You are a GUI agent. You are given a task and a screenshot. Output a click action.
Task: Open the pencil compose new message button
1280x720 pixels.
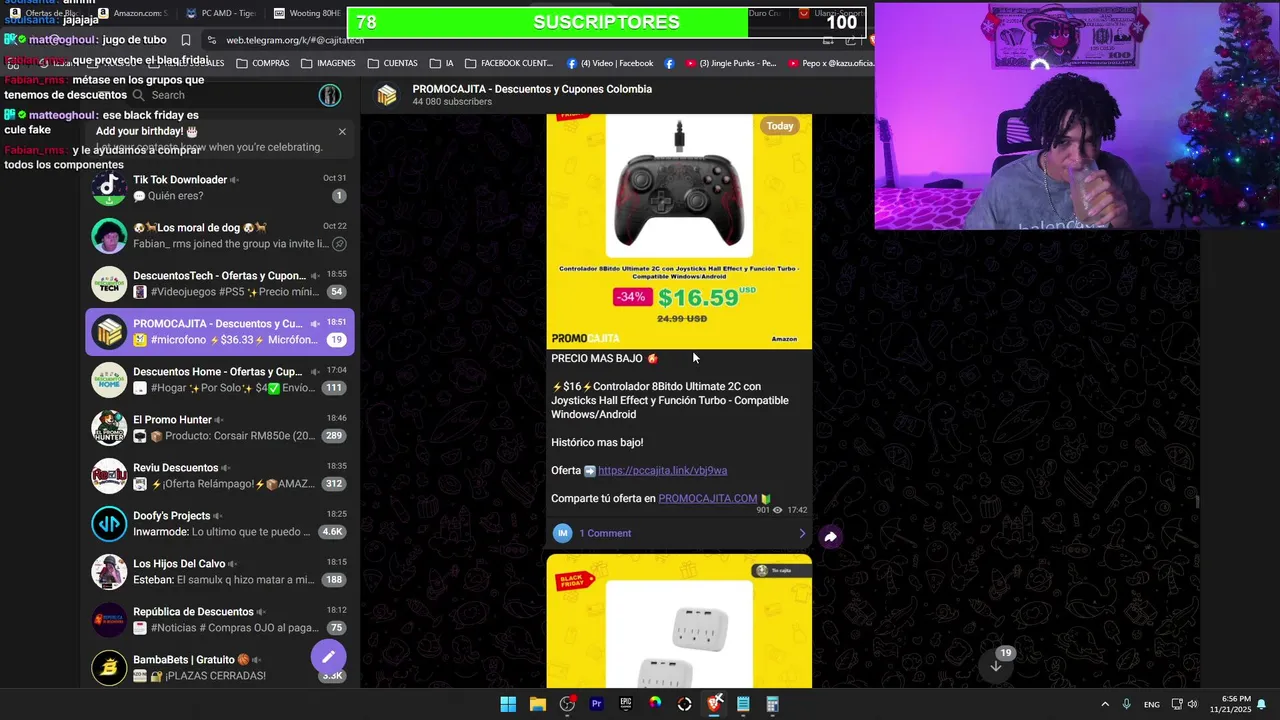[x=328, y=657]
